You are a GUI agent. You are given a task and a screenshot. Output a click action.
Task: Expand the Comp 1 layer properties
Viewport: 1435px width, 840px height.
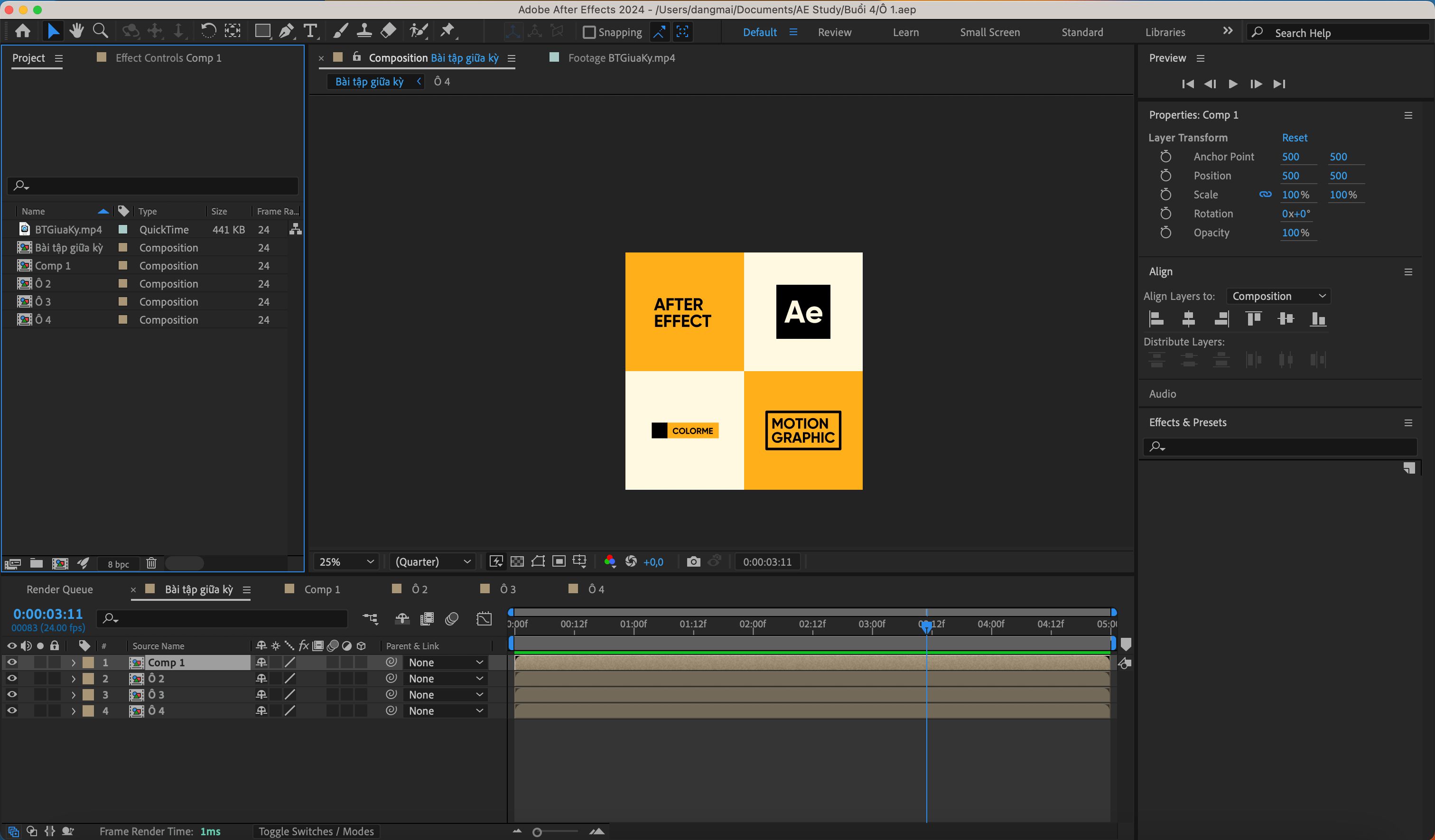(x=73, y=663)
